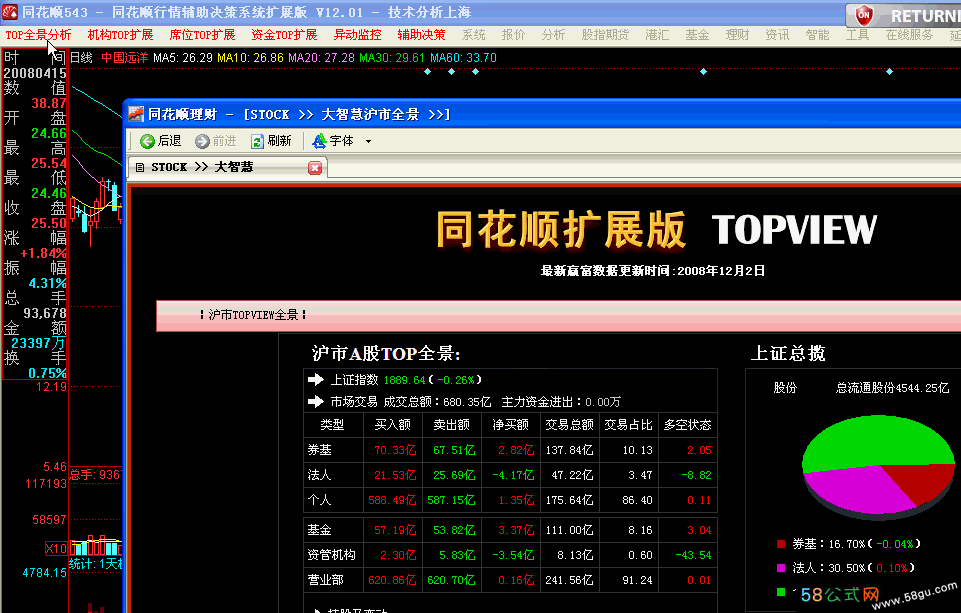Click the 20080415 date in the left panel
Viewport: 961px width, 613px height.
pos(35,73)
